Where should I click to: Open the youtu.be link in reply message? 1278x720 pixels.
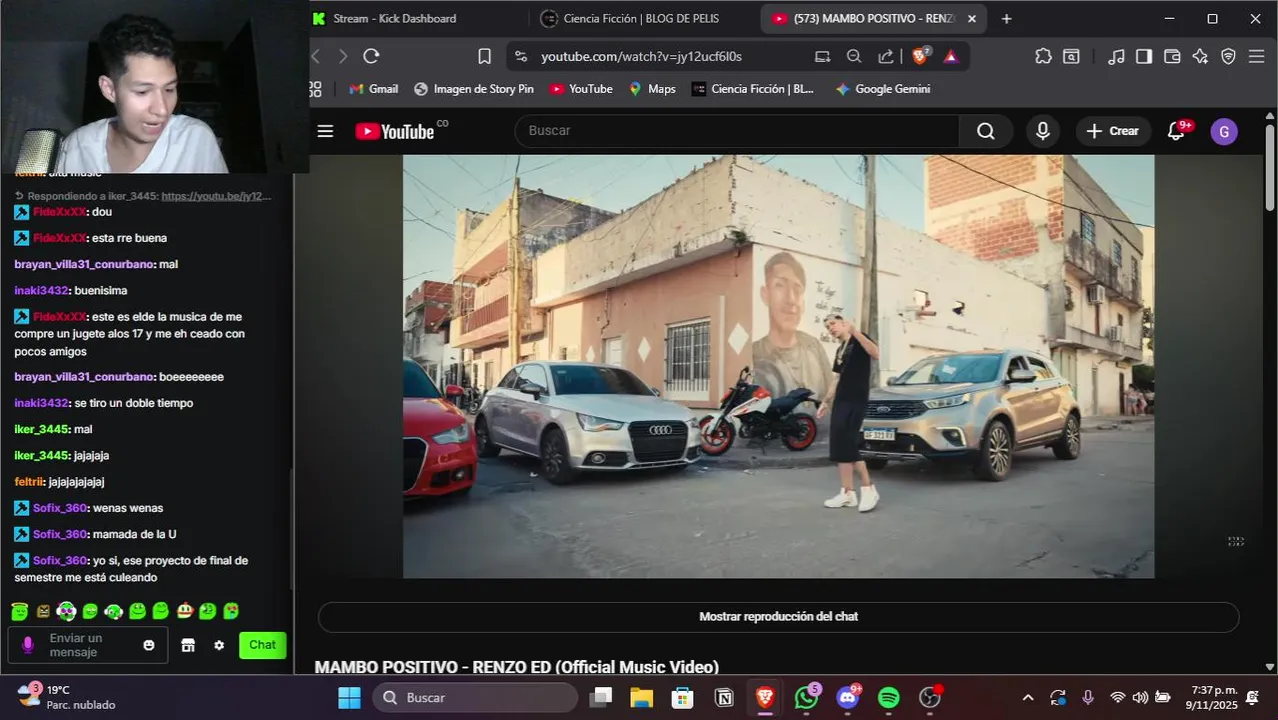[216, 196]
